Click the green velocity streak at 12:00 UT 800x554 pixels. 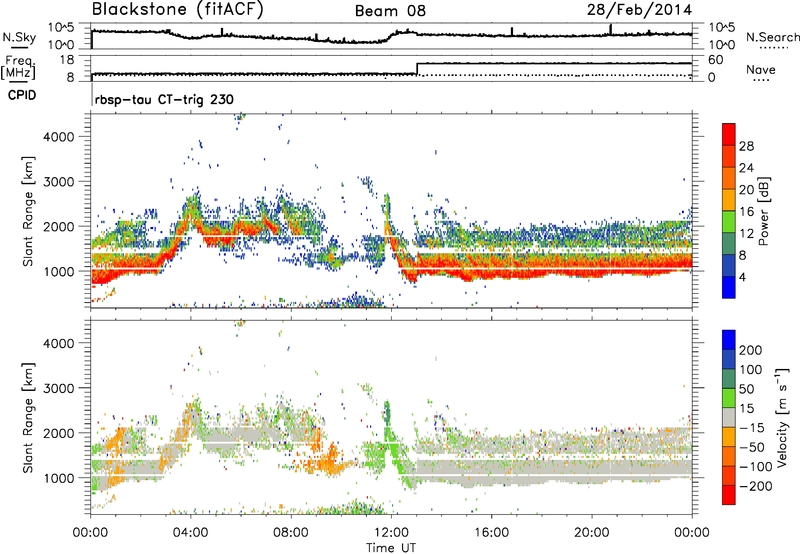[392, 441]
